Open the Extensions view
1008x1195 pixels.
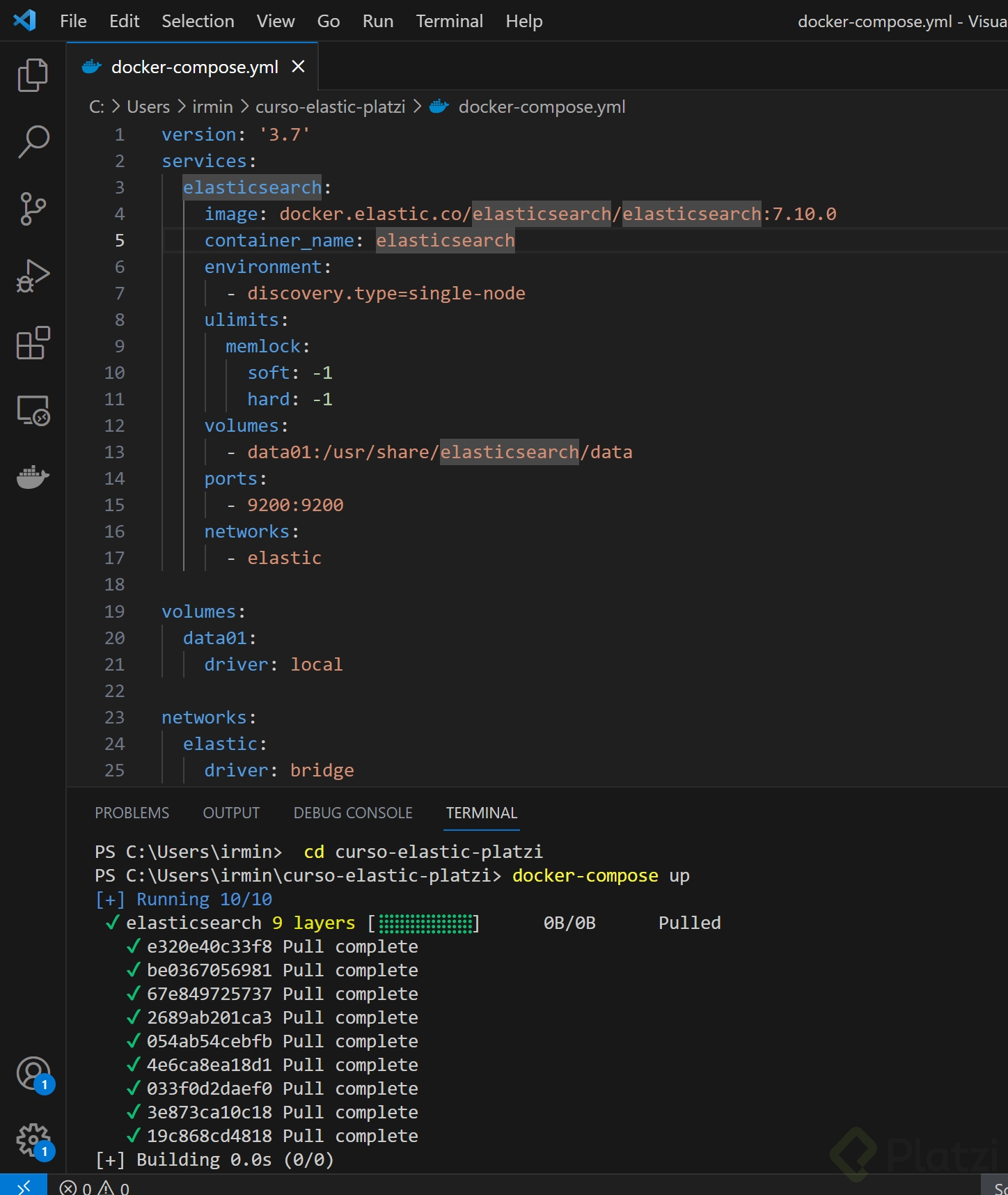point(33,343)
